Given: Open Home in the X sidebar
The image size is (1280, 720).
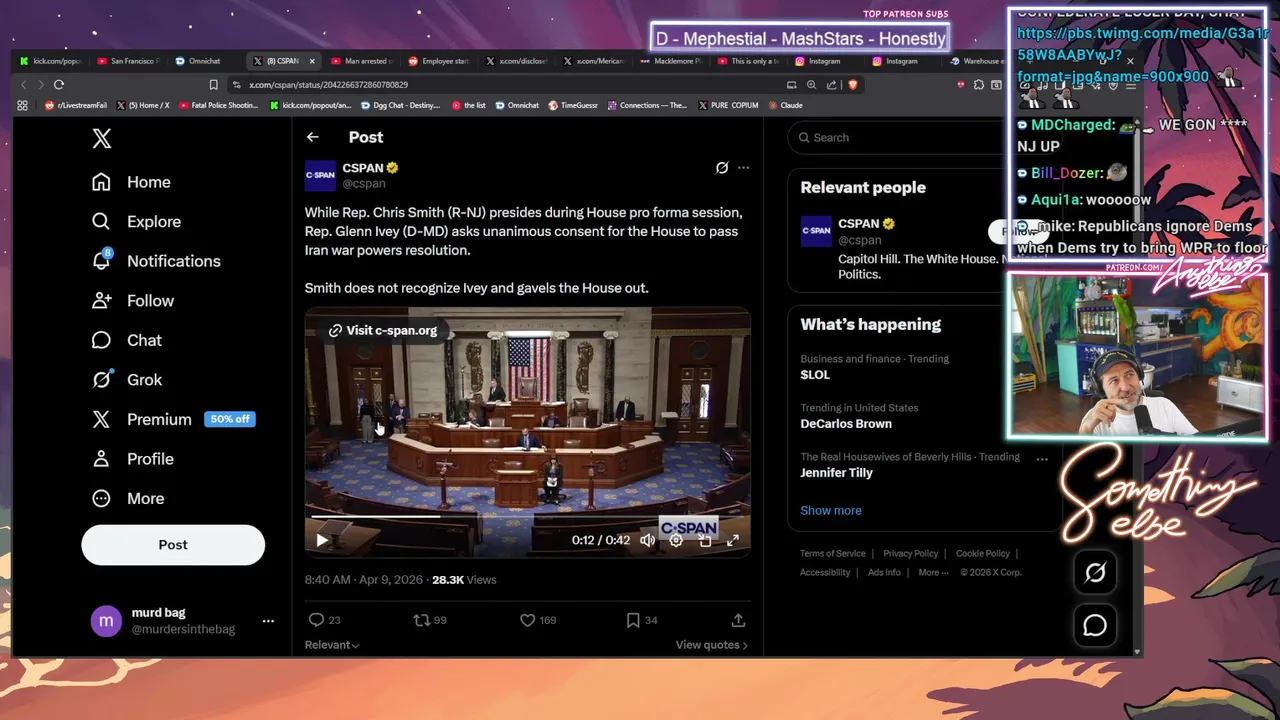Looking at the screenshot, I should tap(131, 182).
